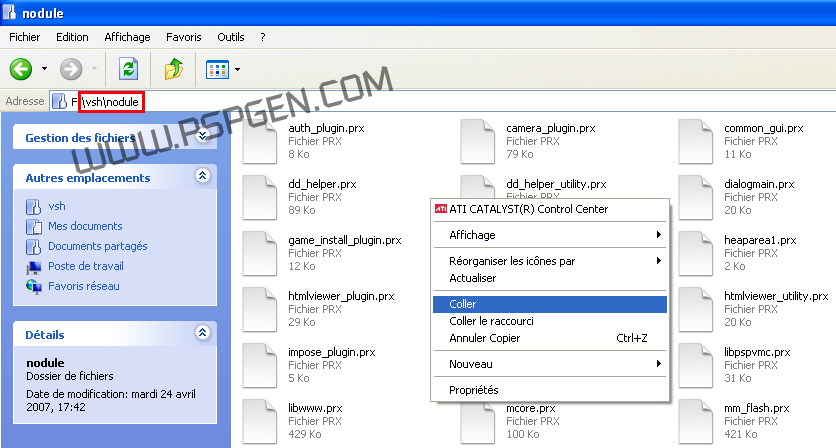Click the Forward arrow button
The image size is (836, 448).
[71, 69]
